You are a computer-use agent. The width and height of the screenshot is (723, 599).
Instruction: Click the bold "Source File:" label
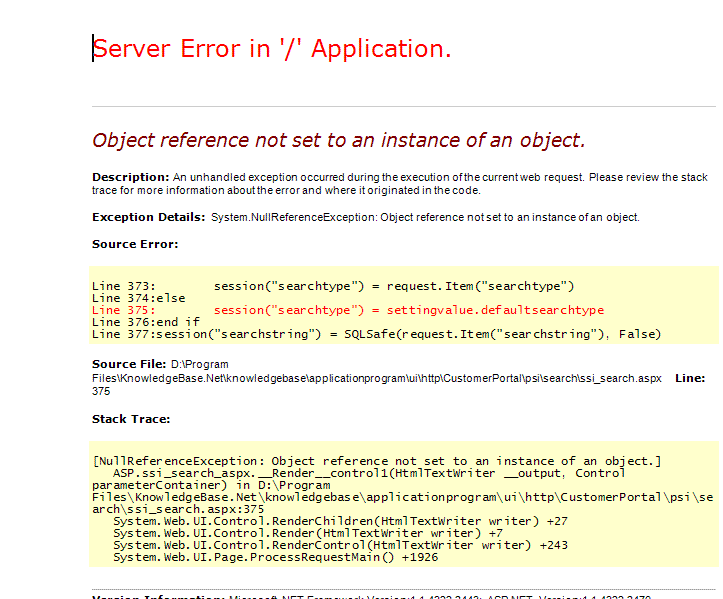[130, 365]
